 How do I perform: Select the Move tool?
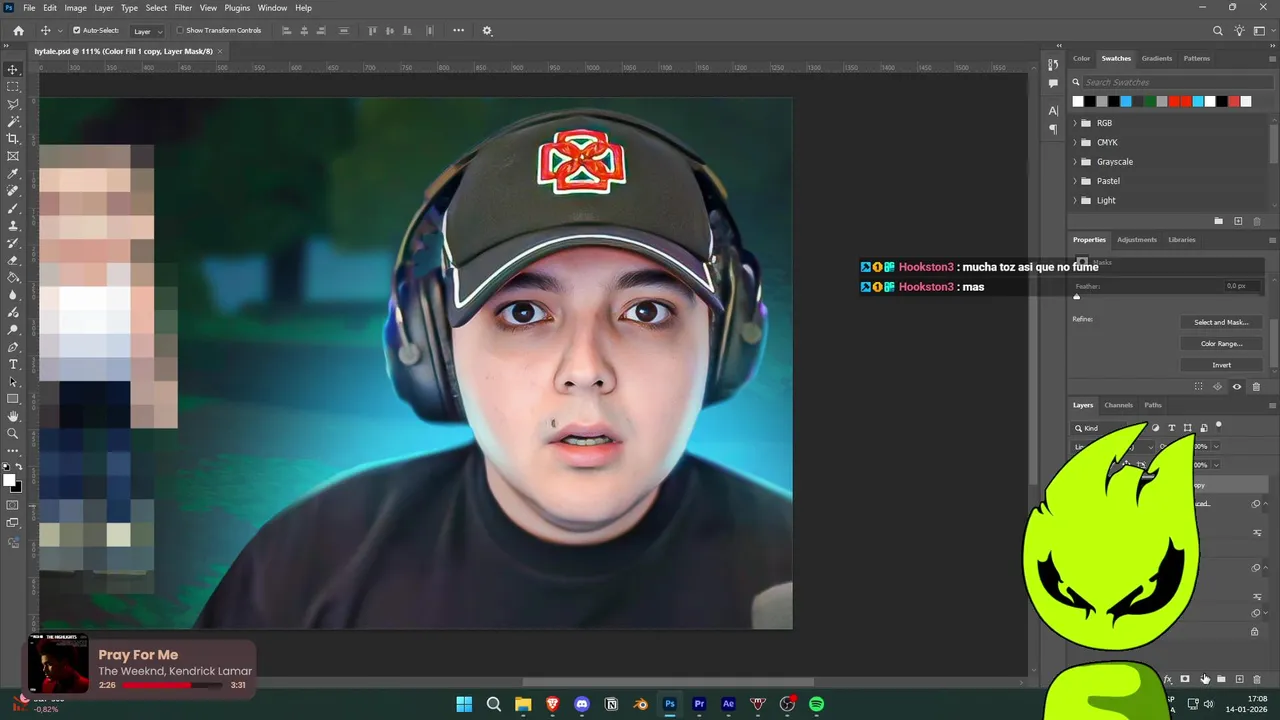(x=13, y=70)
